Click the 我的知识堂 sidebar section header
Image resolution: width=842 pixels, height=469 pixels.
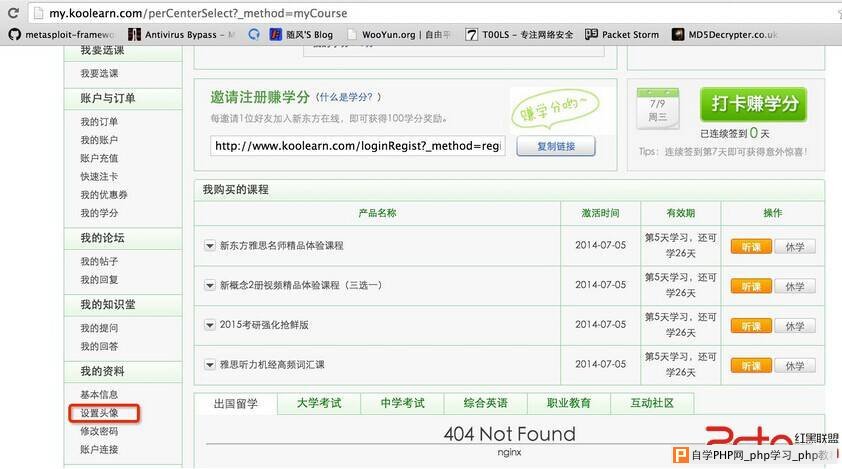[x=123, y=305]
